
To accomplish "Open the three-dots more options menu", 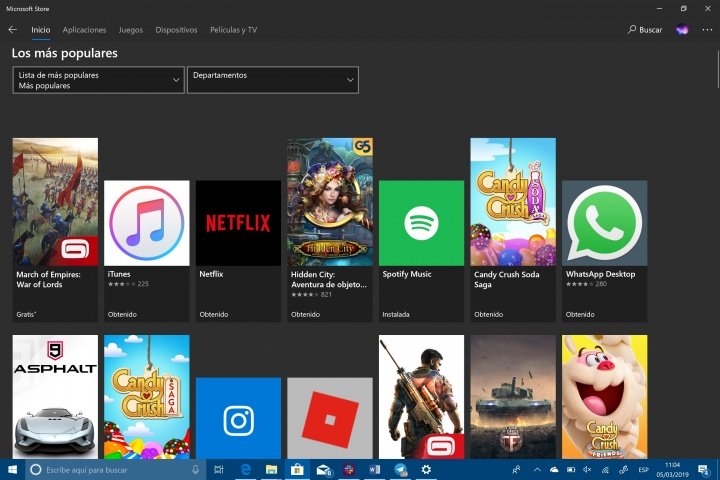I will pyautogui.click(x=706, y=30).
